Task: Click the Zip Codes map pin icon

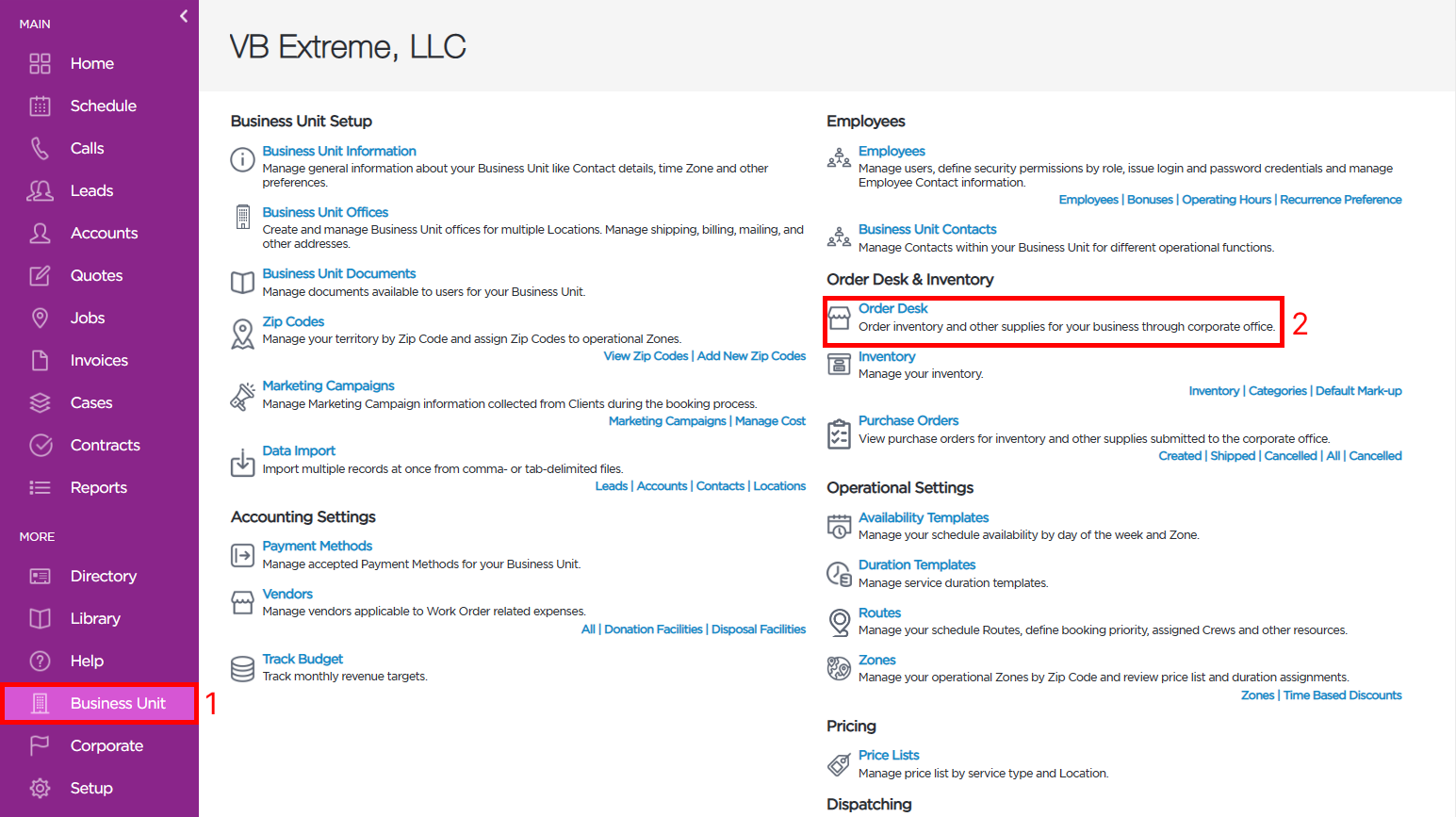Action: click(242, 334)
